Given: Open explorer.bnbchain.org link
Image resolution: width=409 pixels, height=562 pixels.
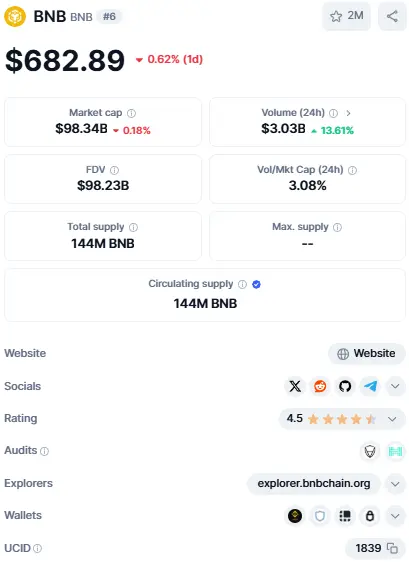Looking at the screenshot, I should point(314,484).
